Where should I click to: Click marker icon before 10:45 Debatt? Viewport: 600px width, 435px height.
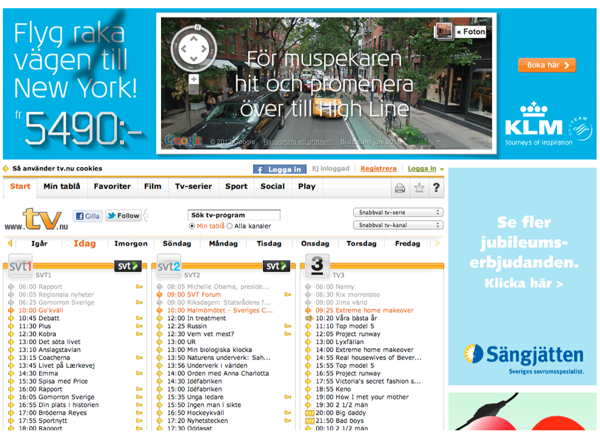pyautogui.click(x=11, y=318)
